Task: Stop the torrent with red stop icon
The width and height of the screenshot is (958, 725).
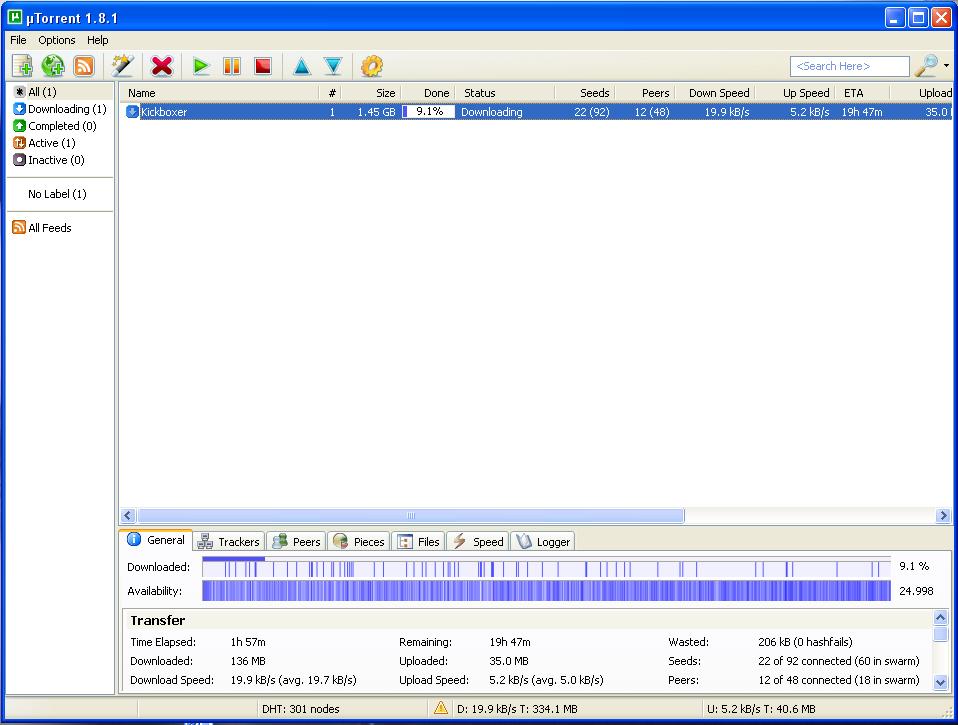Action: (x=262, y=66)
